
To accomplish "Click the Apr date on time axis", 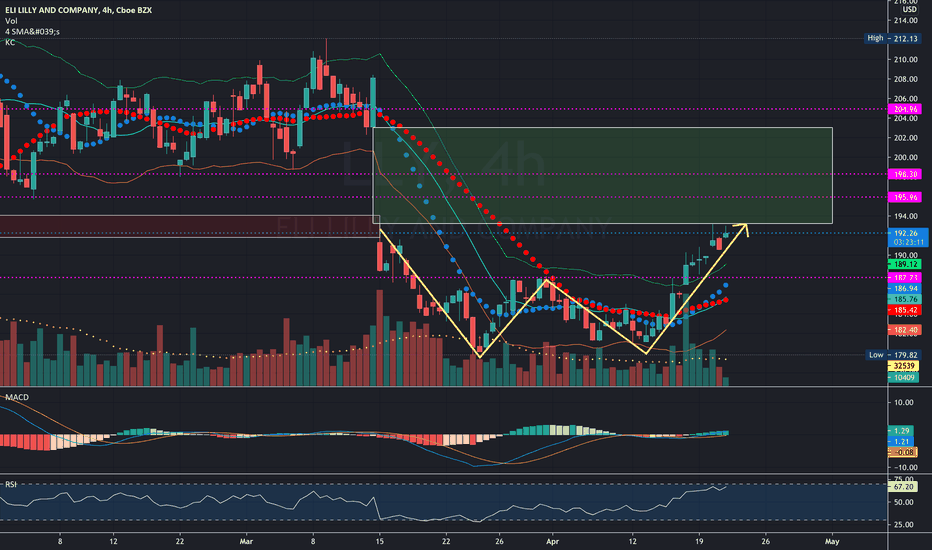I will coord(553,542).
